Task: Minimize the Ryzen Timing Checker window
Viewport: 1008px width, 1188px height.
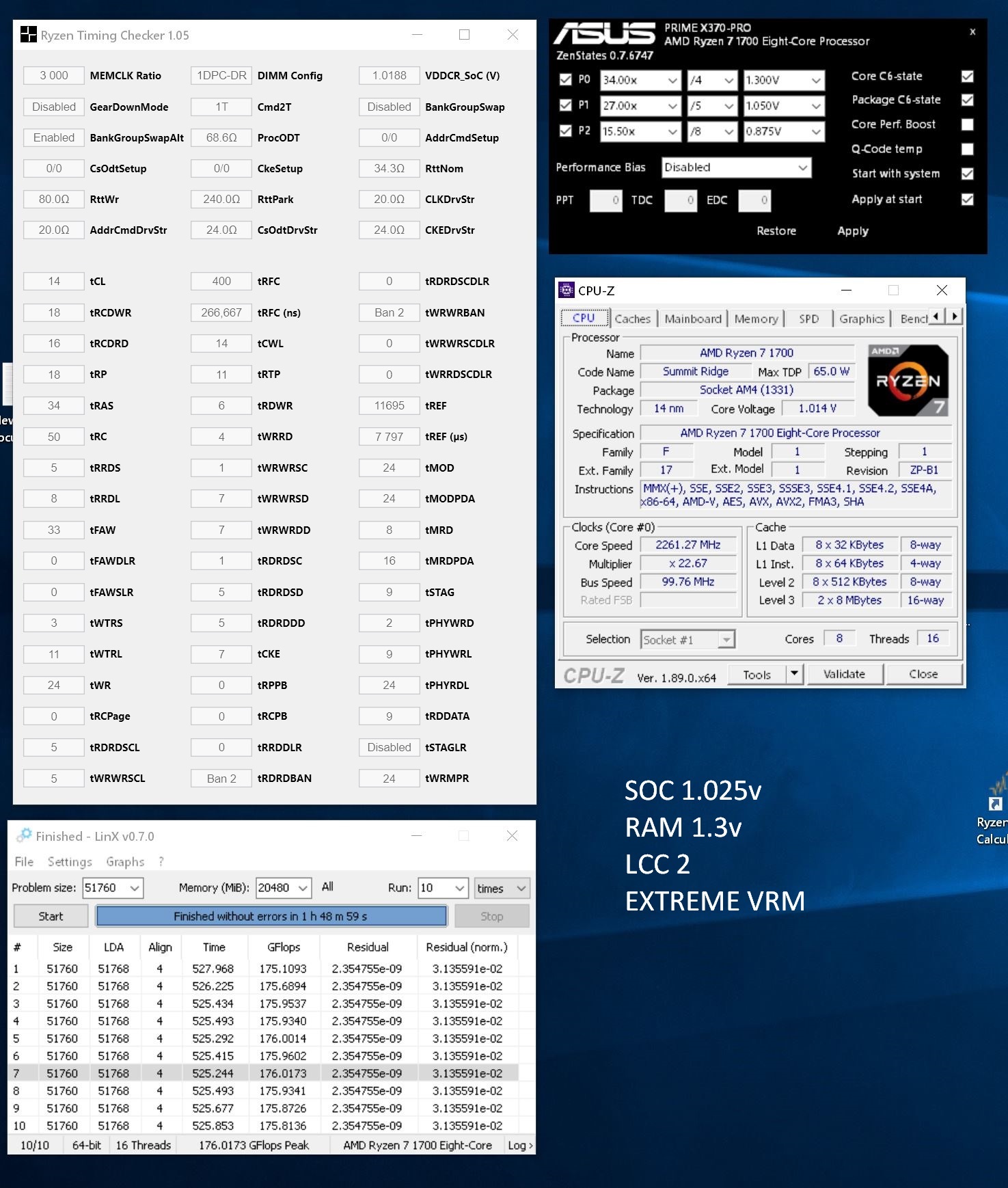Action: click(x=417, y=34)
